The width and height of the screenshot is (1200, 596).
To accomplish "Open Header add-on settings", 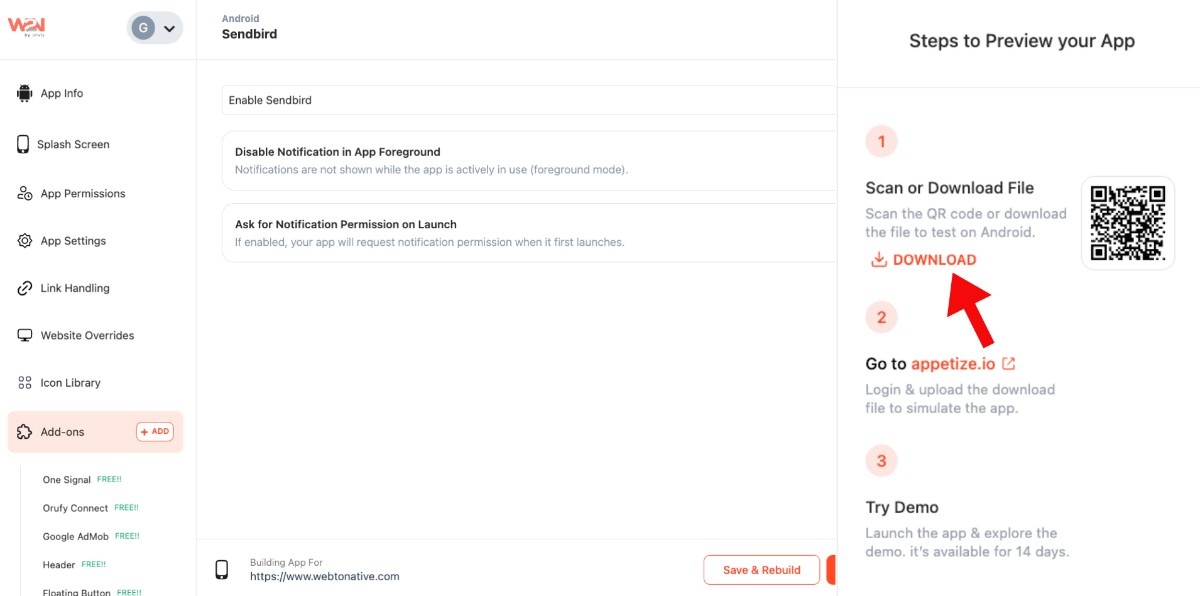I will 59,565.
